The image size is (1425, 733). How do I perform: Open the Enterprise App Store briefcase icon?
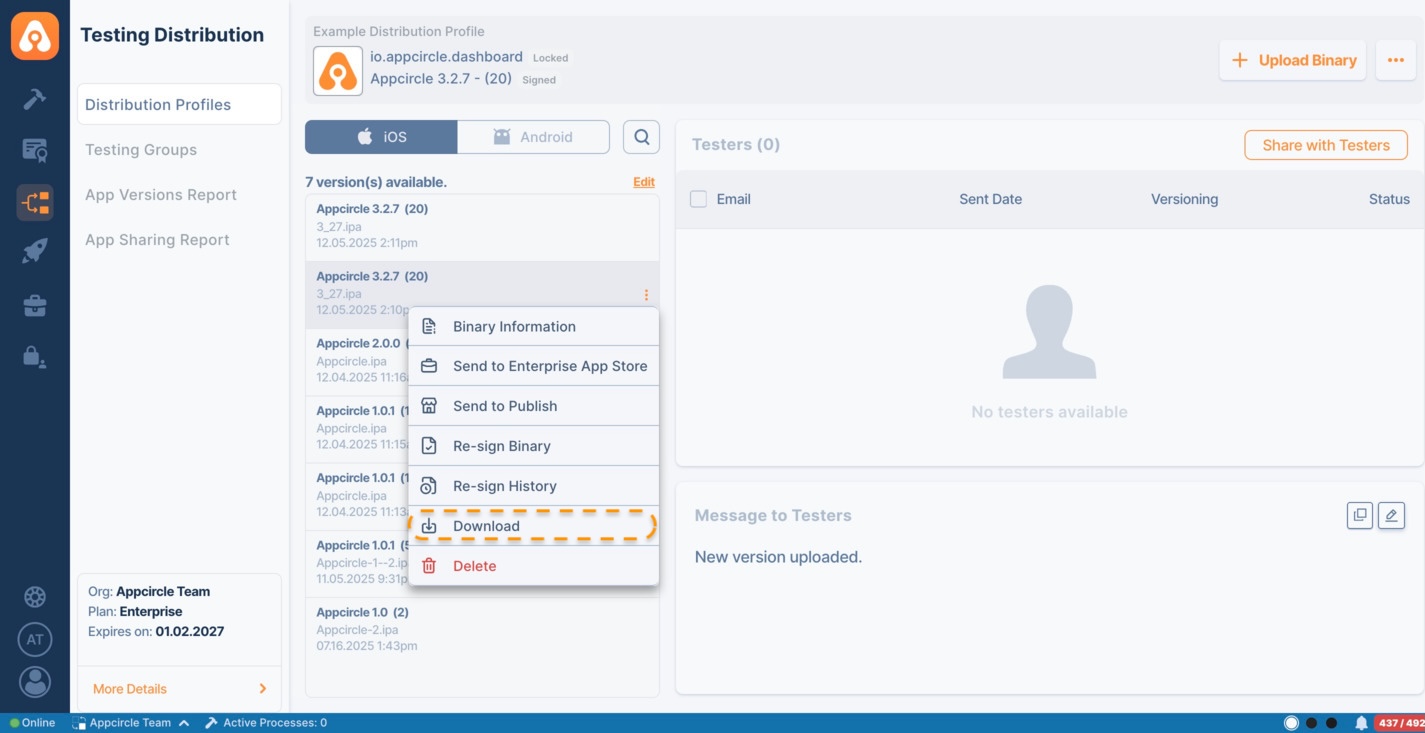pos(35,305)
